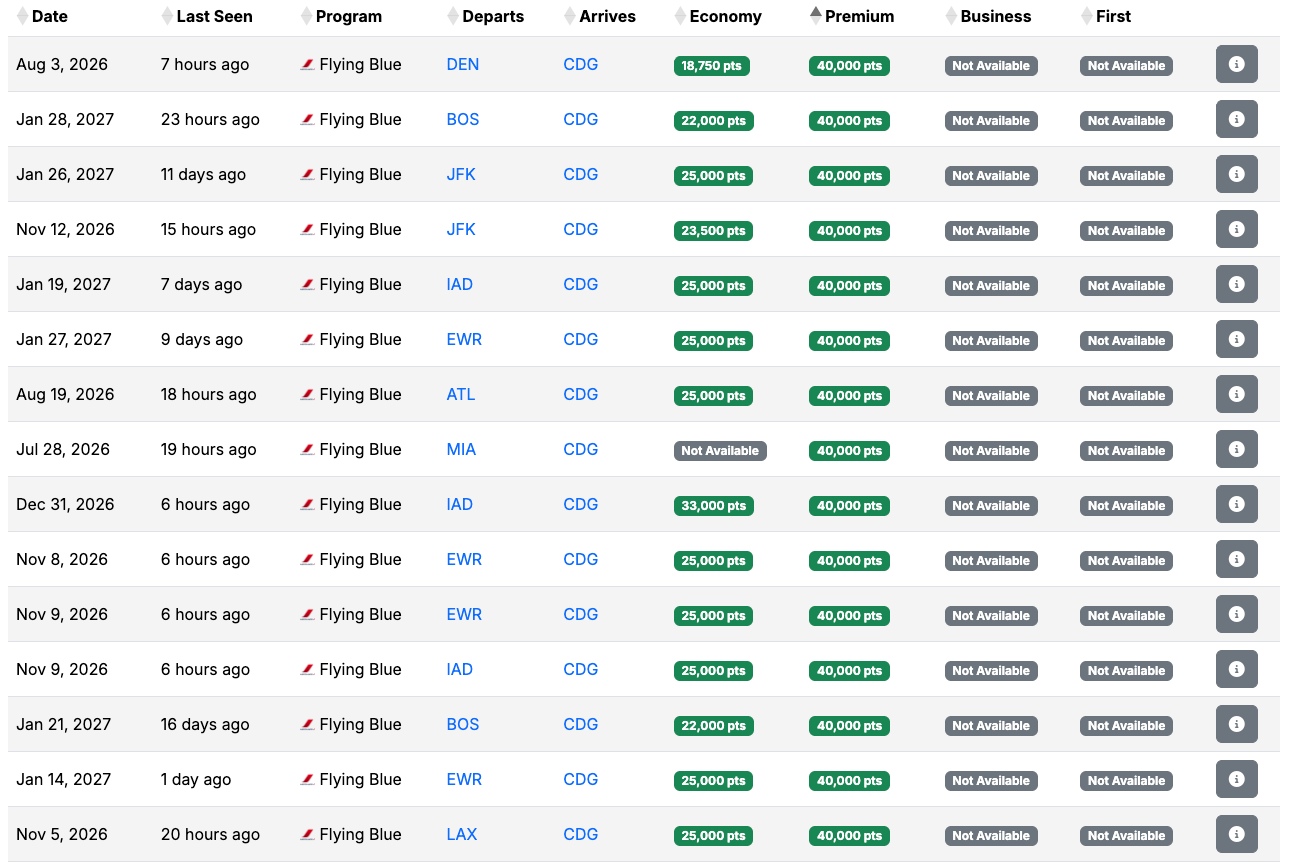
Task: Show info for the Nov 8, 2026 flight
Action: (x=1236, y=559)
